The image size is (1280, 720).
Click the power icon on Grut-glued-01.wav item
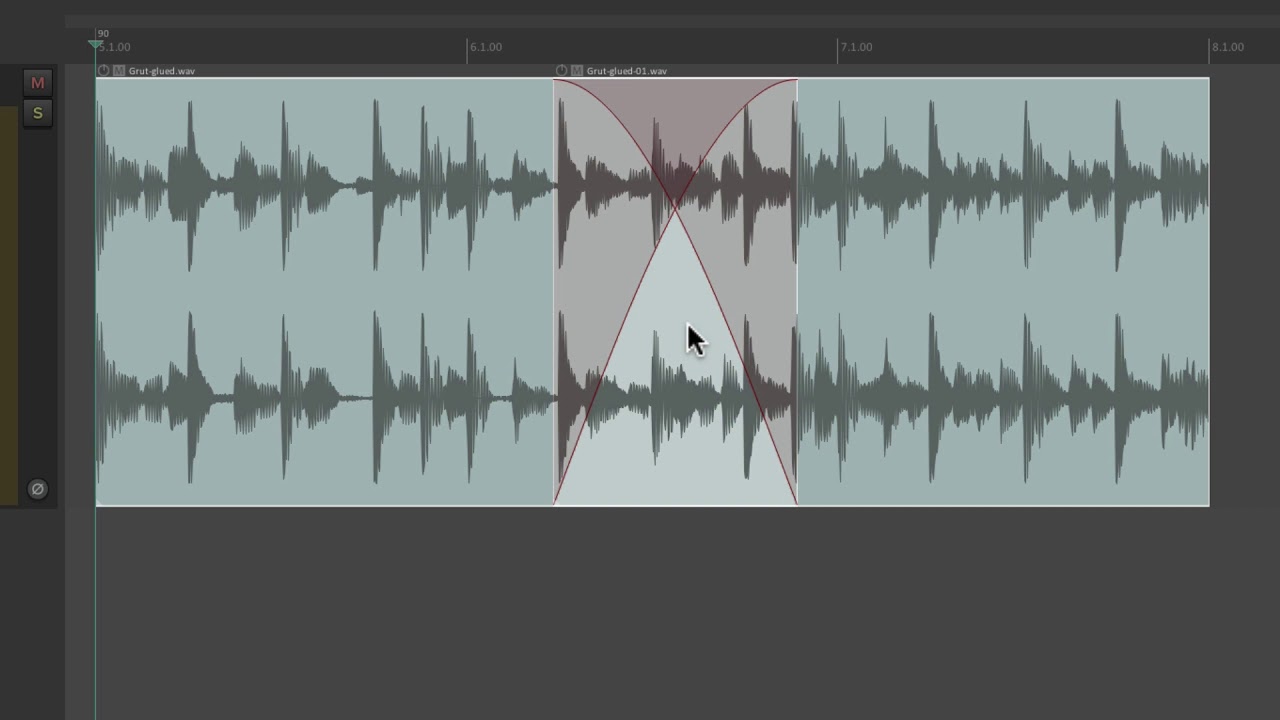[561, 71]
